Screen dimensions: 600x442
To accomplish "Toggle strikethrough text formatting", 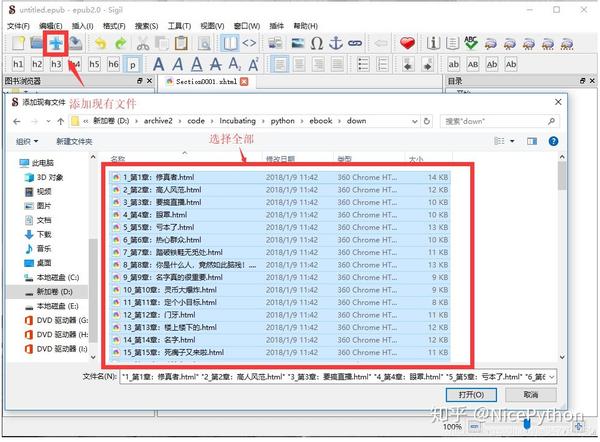I will click(215, 64).
